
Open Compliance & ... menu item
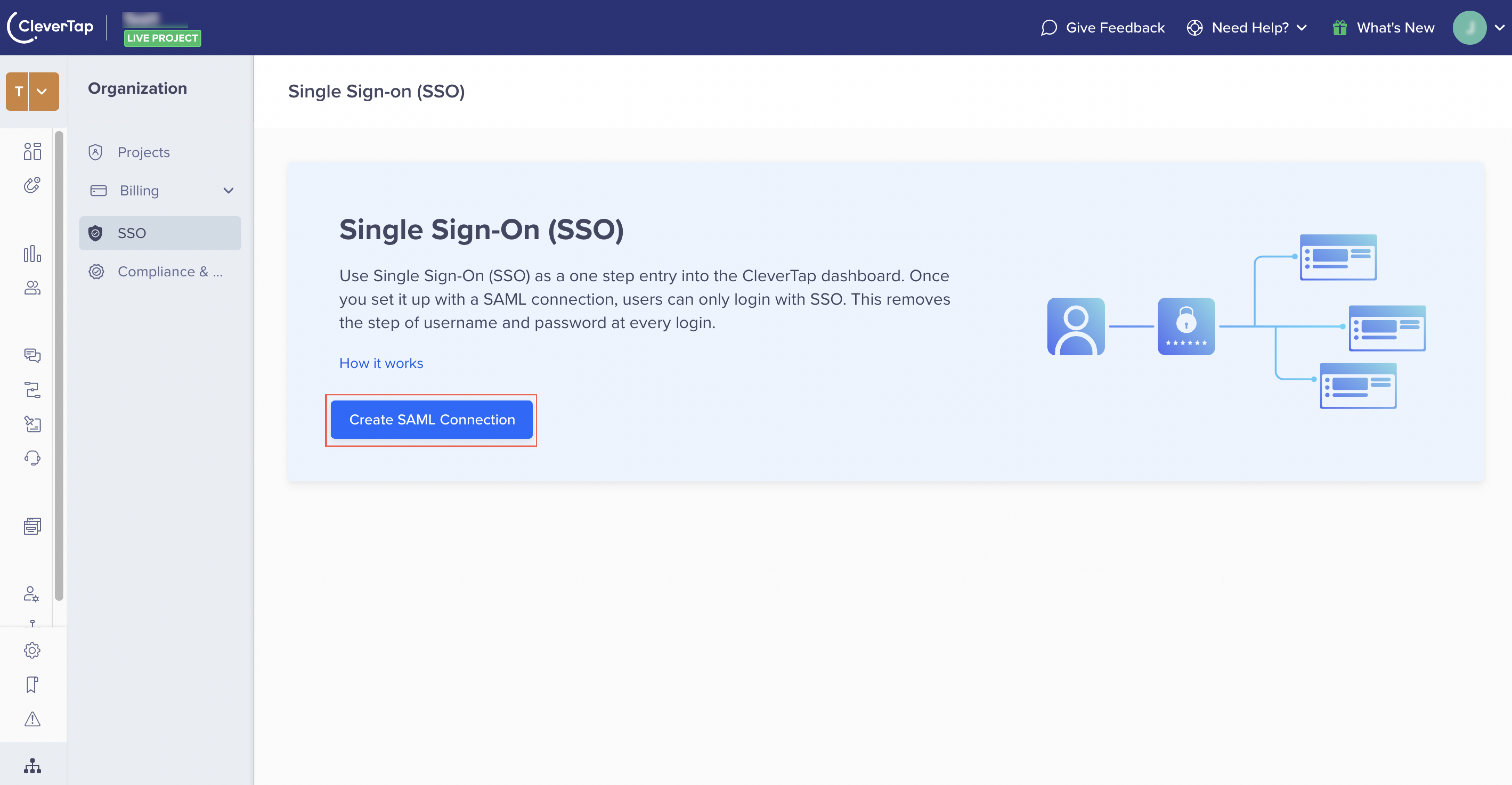coord(160,272)
